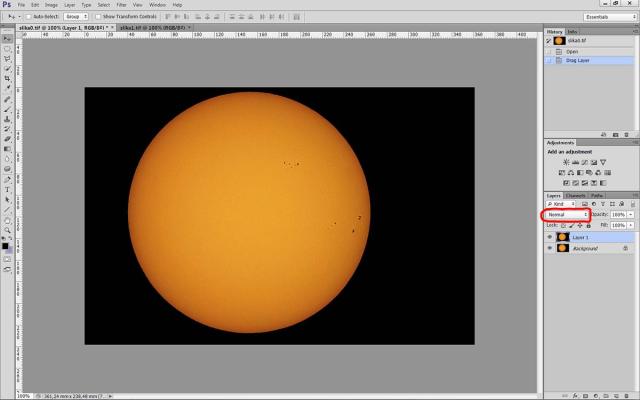640x400 pixels.
Task: Select the Lasso tool
Action: (7, 58)
